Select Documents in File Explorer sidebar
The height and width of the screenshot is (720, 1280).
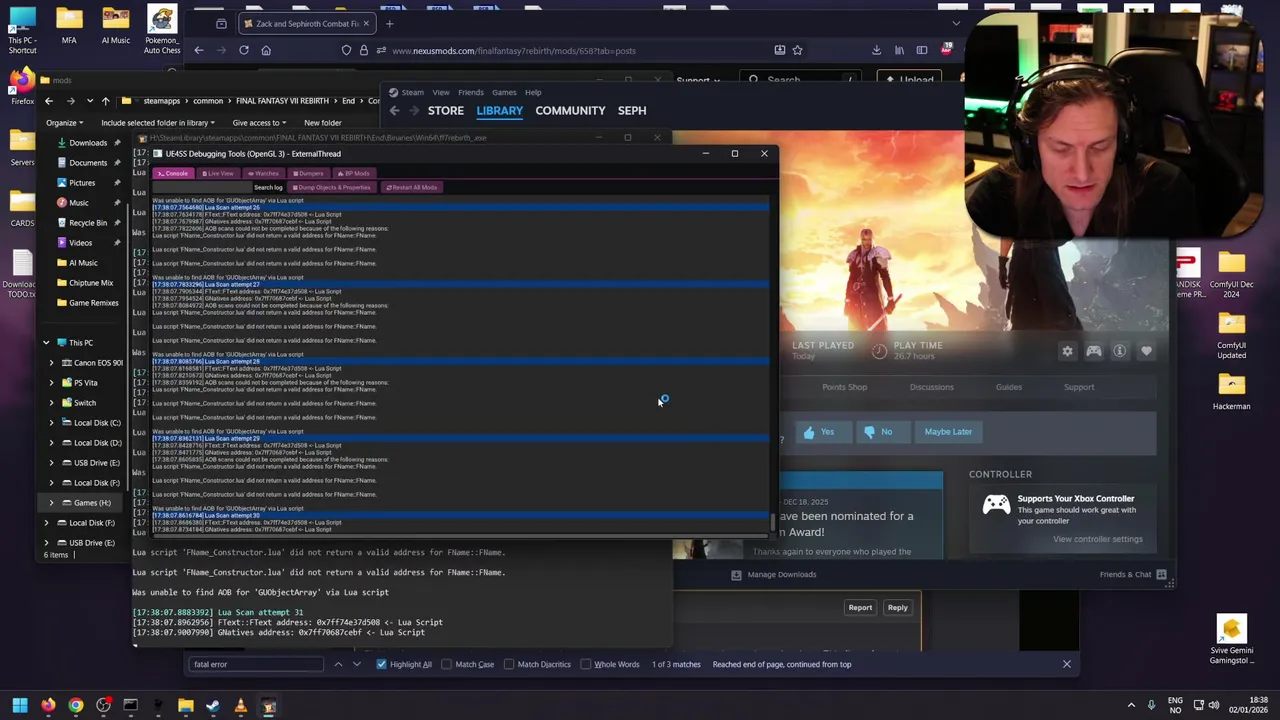click(87, 163)
